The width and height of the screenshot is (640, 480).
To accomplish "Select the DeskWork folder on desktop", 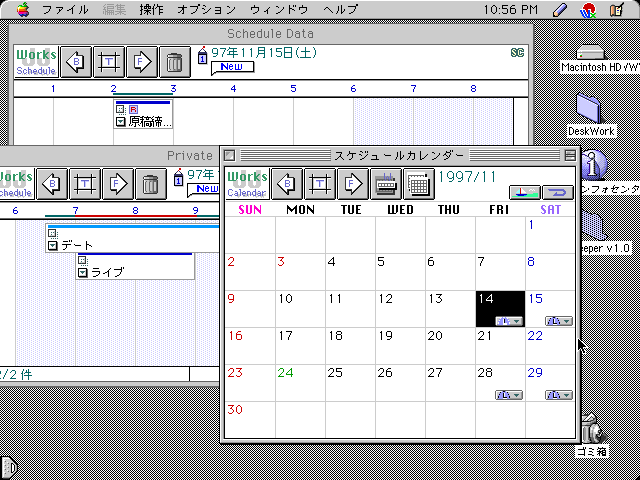I will pos(590,107).
